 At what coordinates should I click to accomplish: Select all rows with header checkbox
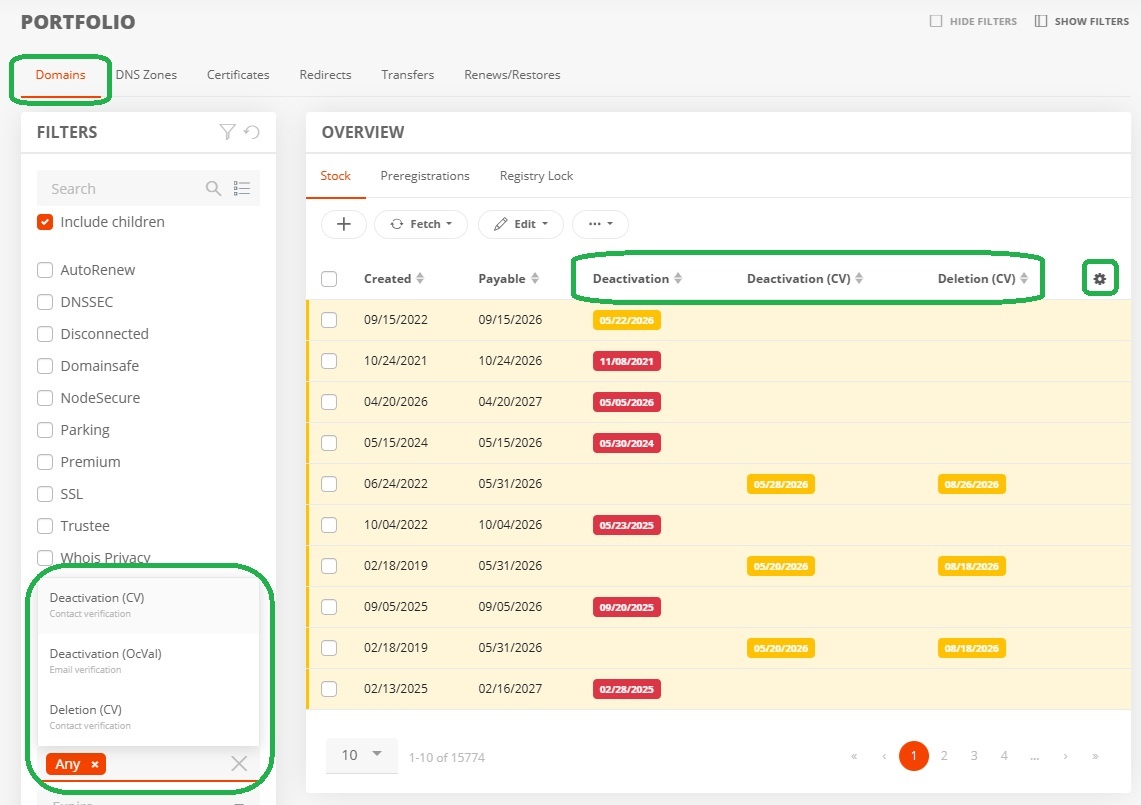pyautogui.click(x=329, y=279)
